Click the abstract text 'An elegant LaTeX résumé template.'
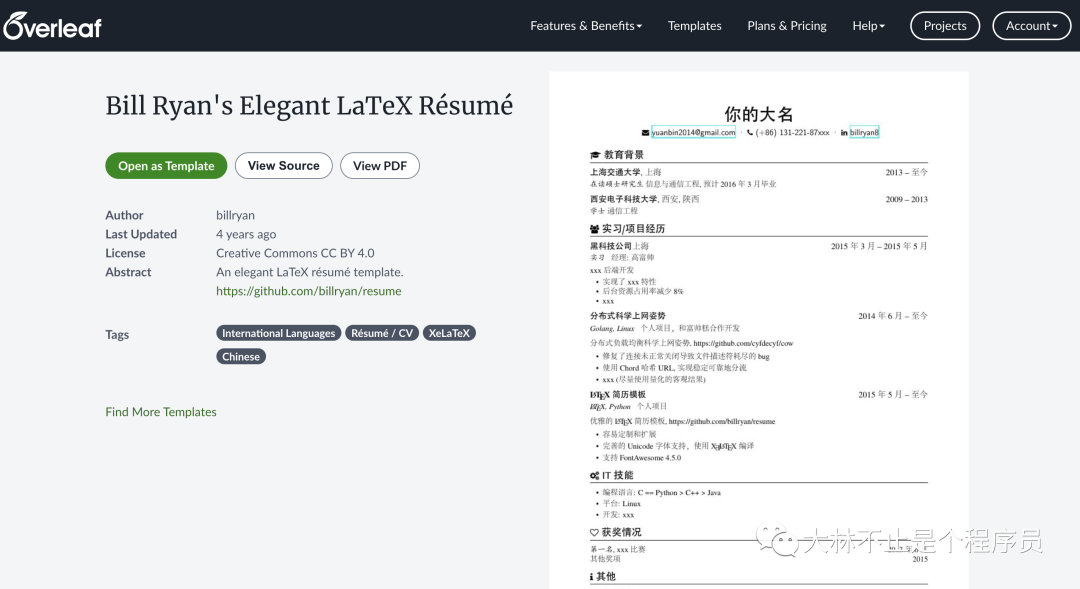 309,272
